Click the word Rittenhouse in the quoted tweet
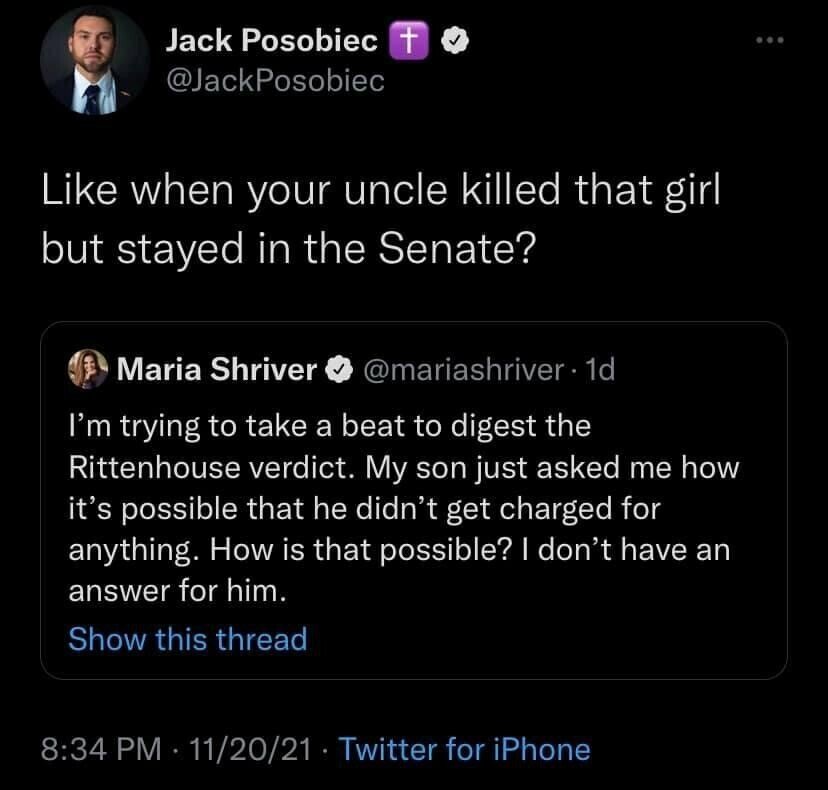The width and height of the screenshot is (828, 790). pos(160,467)
